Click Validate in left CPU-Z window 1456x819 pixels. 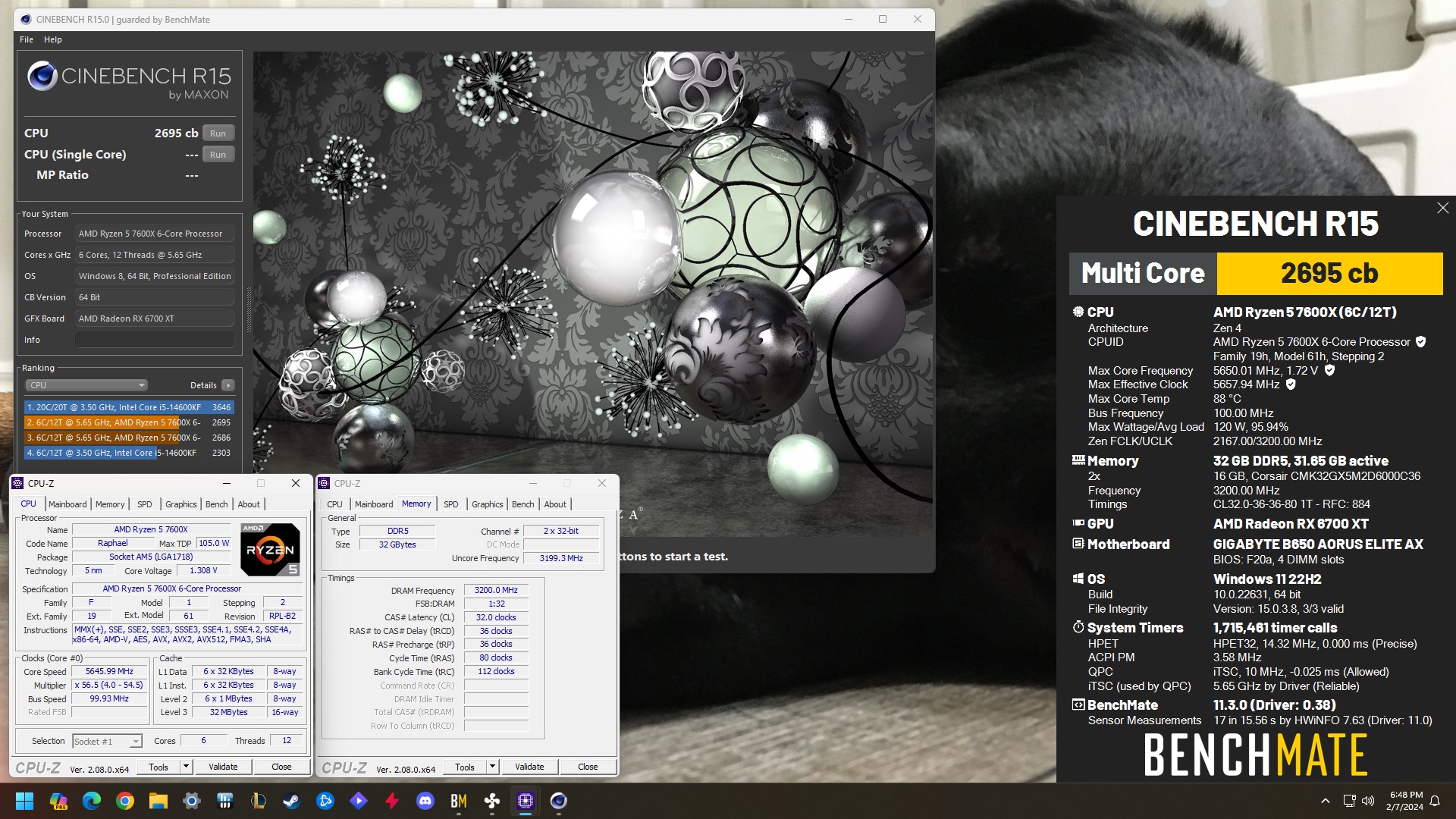223,767
